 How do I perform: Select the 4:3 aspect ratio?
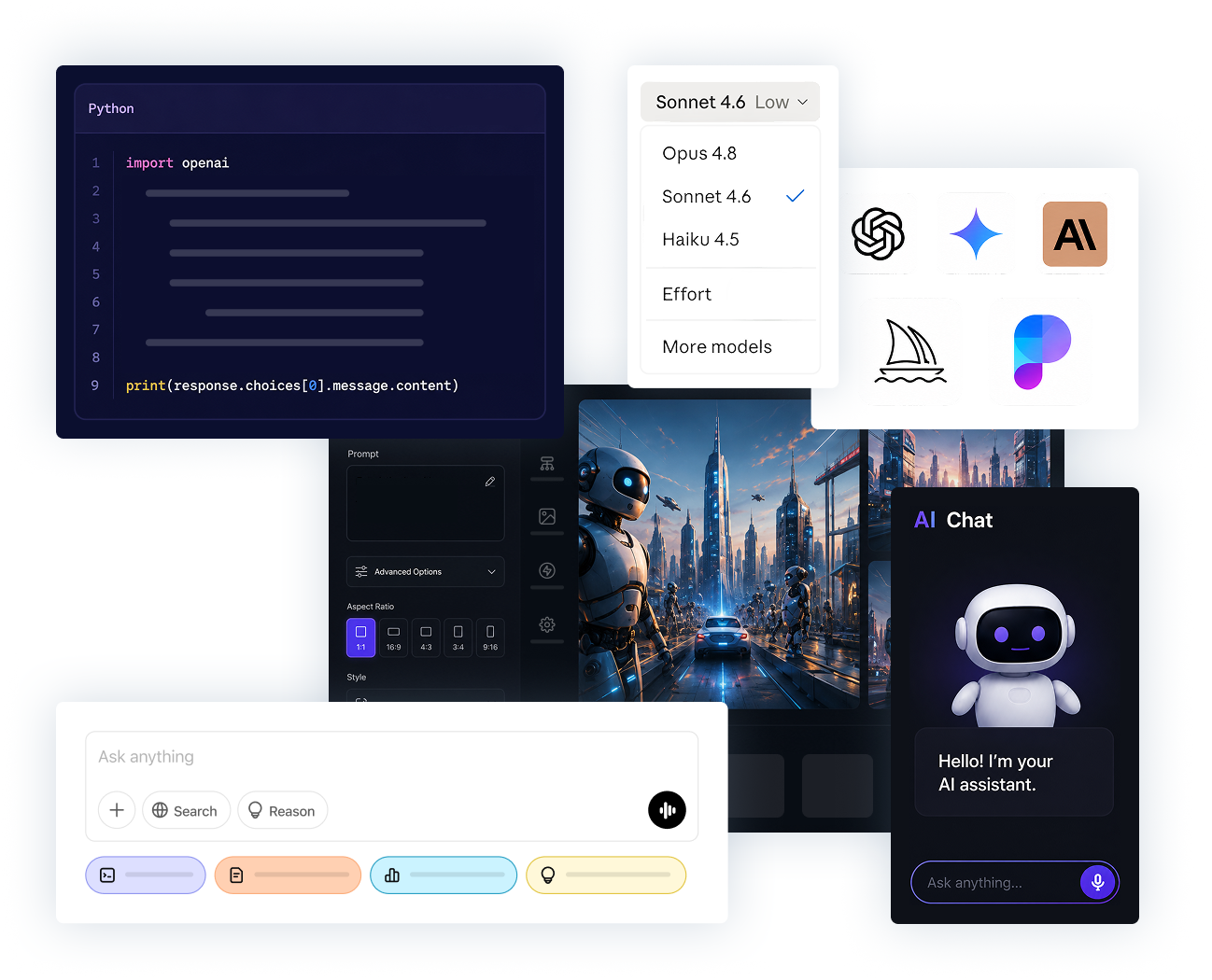tap(426, 637)
